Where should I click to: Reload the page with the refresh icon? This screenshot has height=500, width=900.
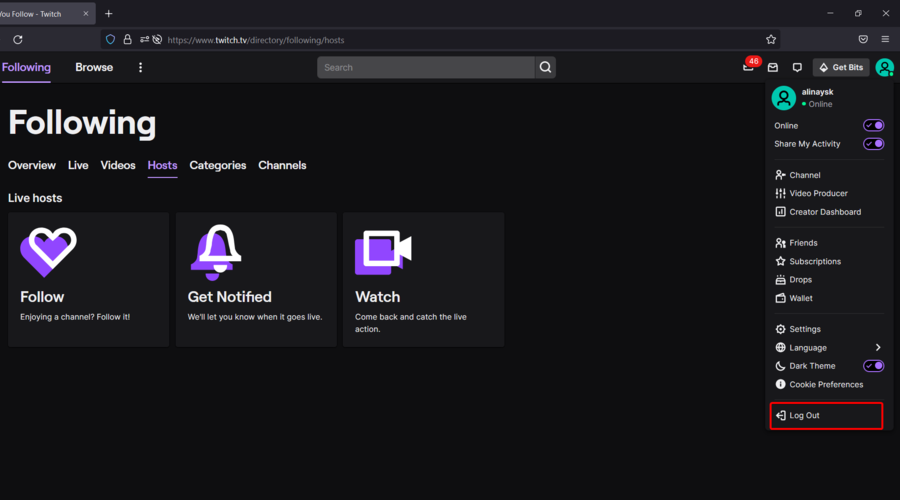click(18, 40)
